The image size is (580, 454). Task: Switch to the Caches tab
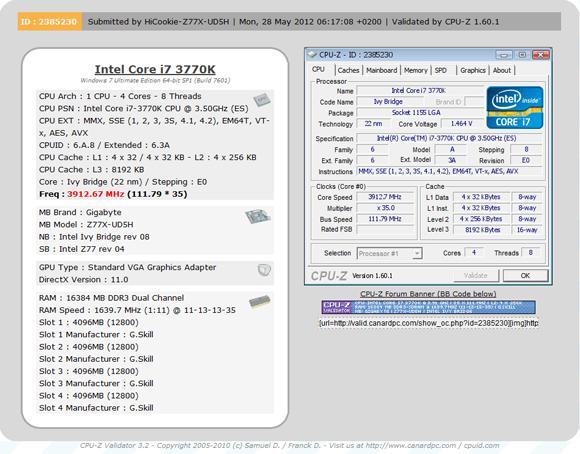coord(348,70)
